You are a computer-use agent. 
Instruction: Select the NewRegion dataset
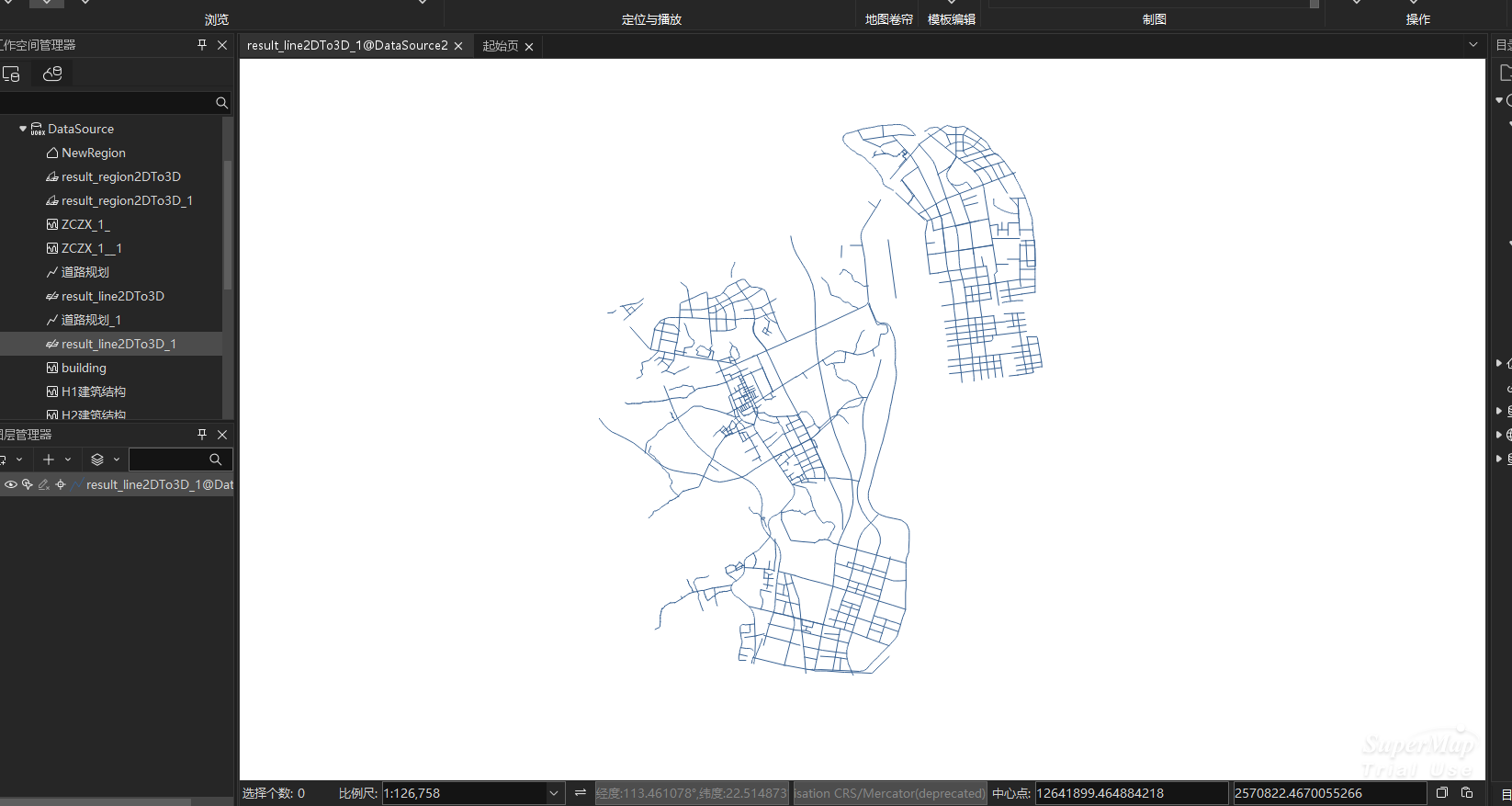[93, 153]
